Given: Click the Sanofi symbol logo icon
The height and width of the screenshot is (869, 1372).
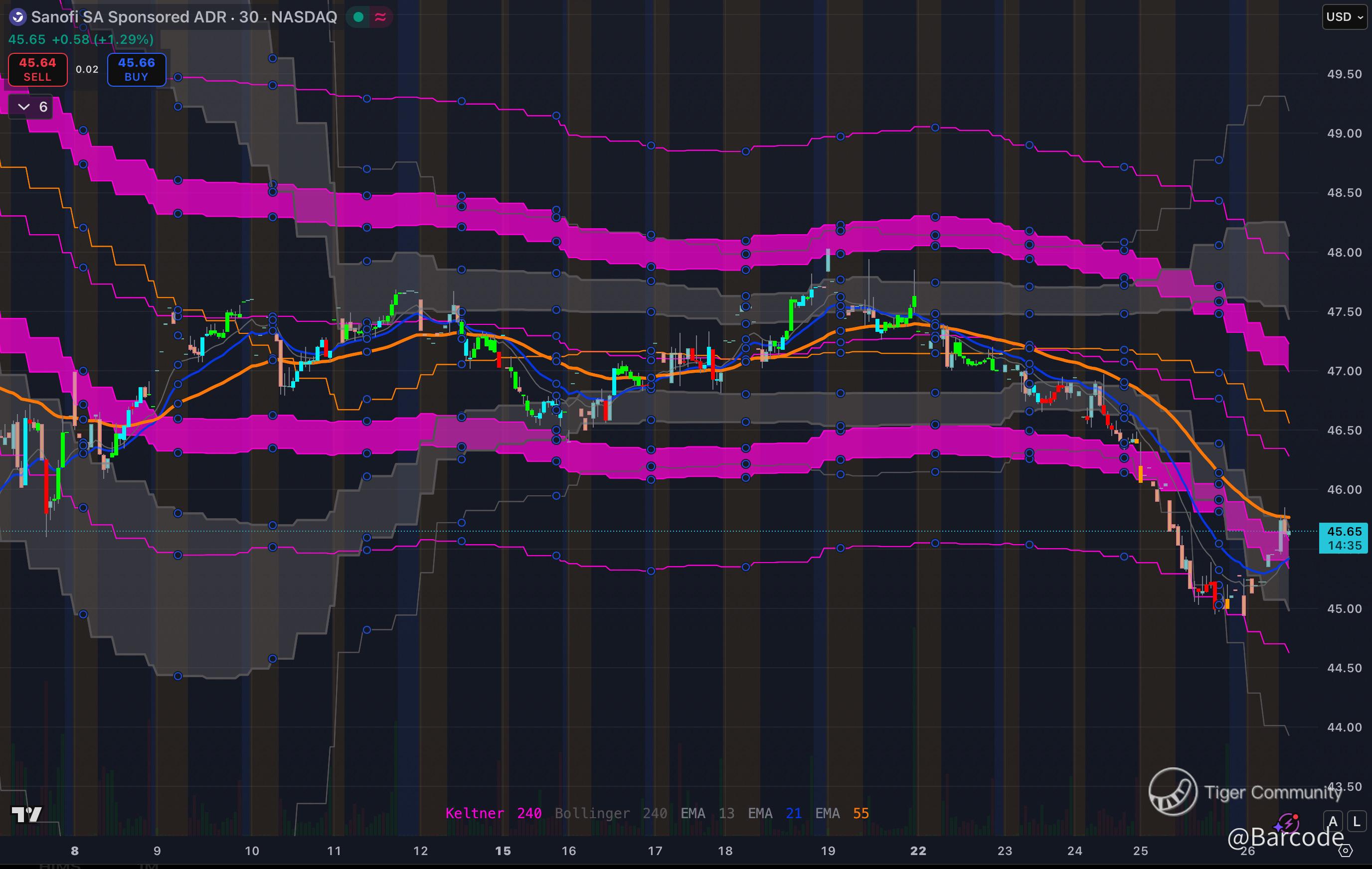Looking at the screenshot, I should point(17,17).
